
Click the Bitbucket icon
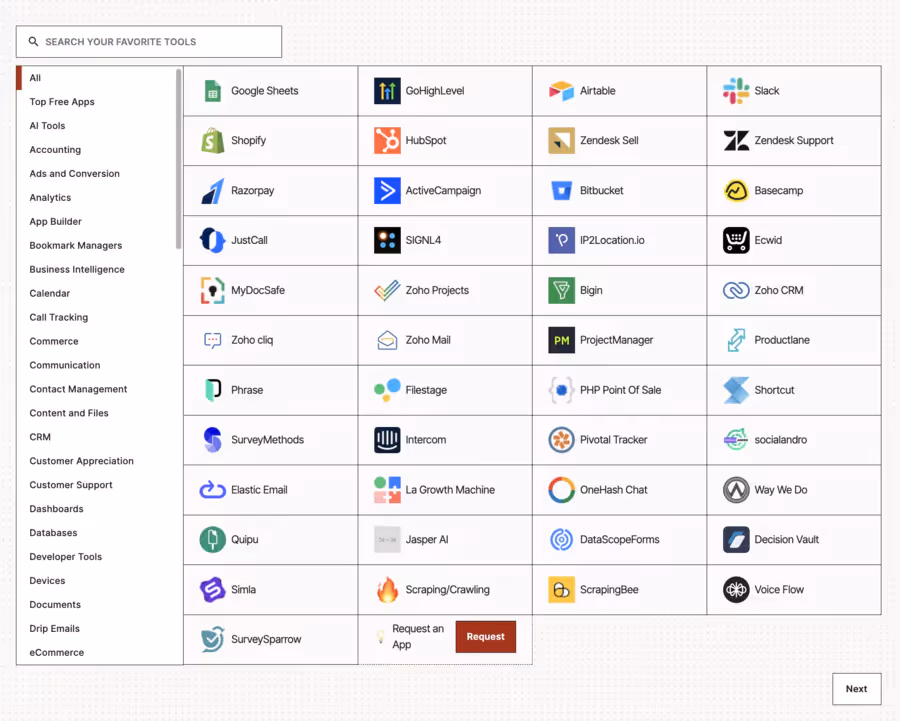pos(561,191)
